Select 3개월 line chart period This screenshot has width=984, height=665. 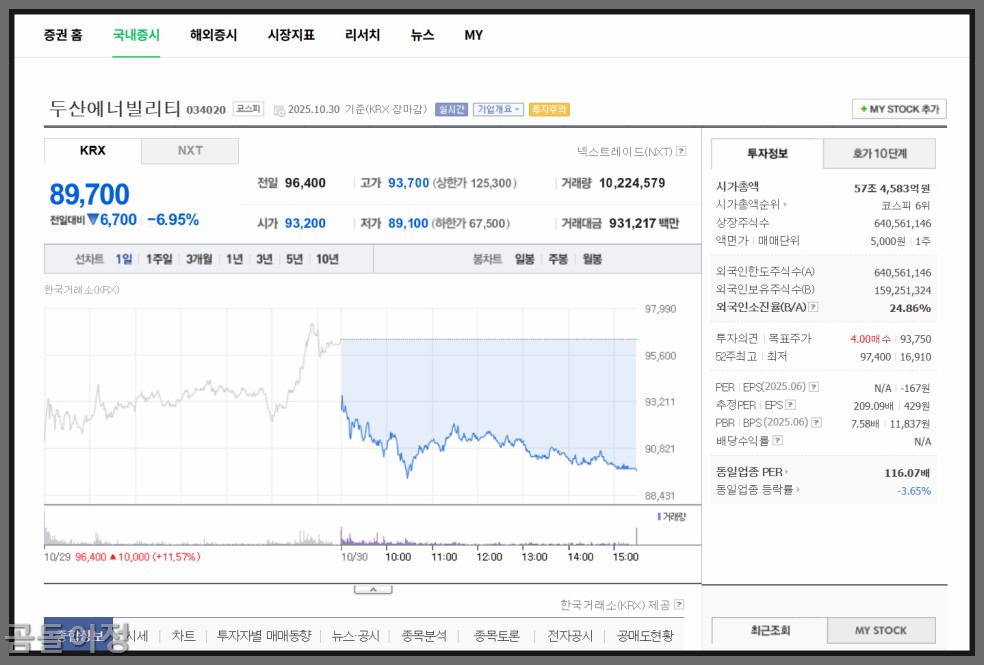[x=199, y=259]
